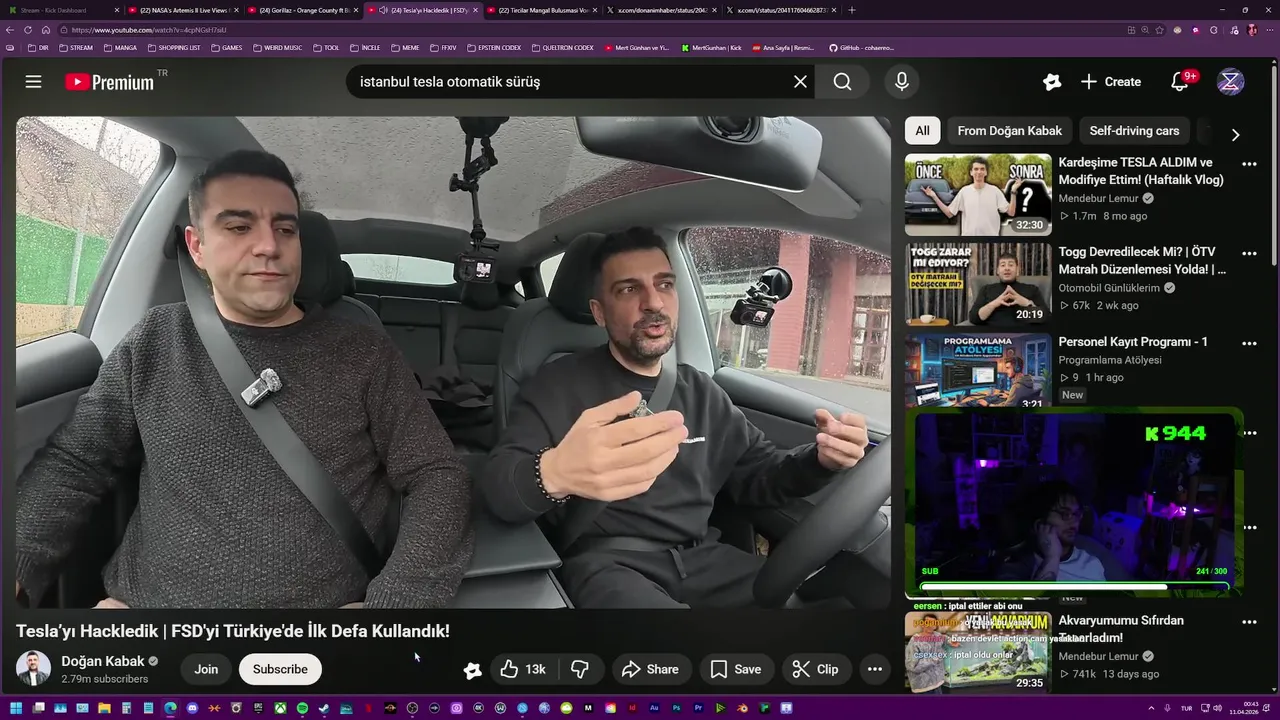Open 'Personel Kayıt Programı - 1' thumbnail
1280x720 pixels.
(978, 371)
